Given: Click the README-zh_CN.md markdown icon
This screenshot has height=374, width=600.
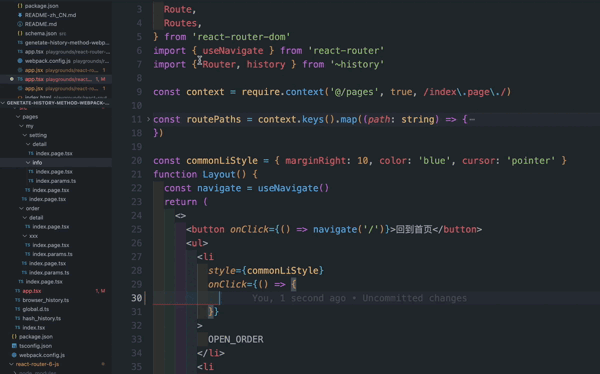Looking at the screenshot, I should point(20,15).
